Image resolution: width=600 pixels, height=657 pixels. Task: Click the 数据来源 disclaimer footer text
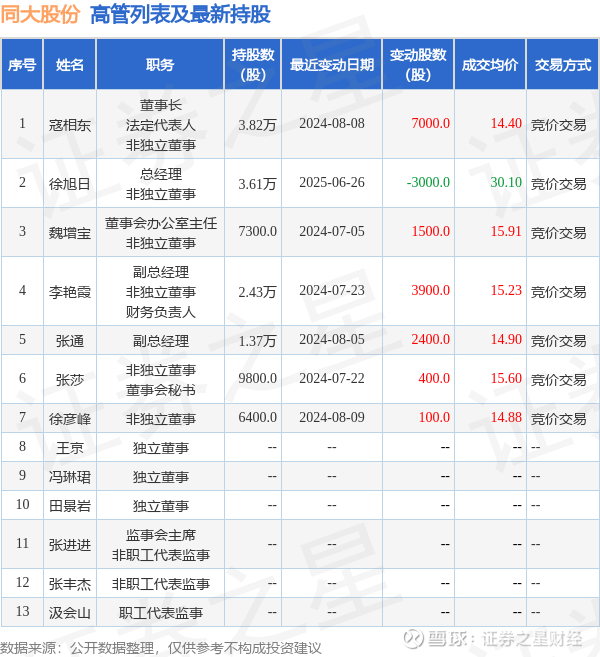pyautogui.click(x=160, y=648)
